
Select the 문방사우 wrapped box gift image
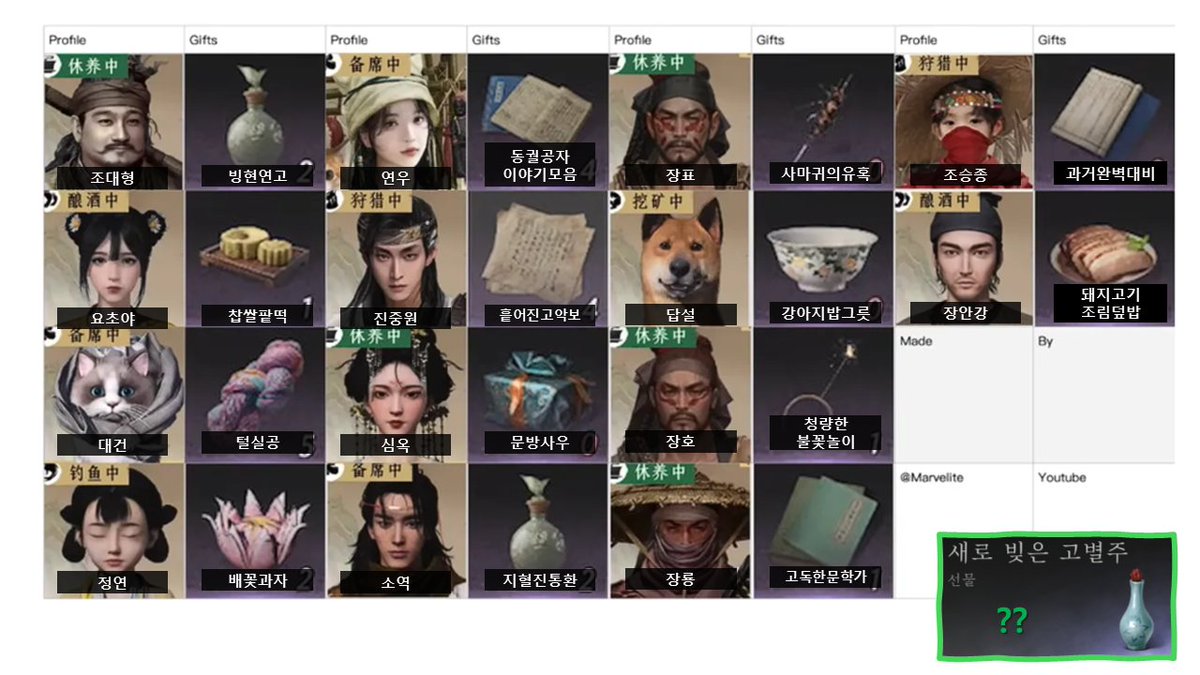[x=538, y=394]
